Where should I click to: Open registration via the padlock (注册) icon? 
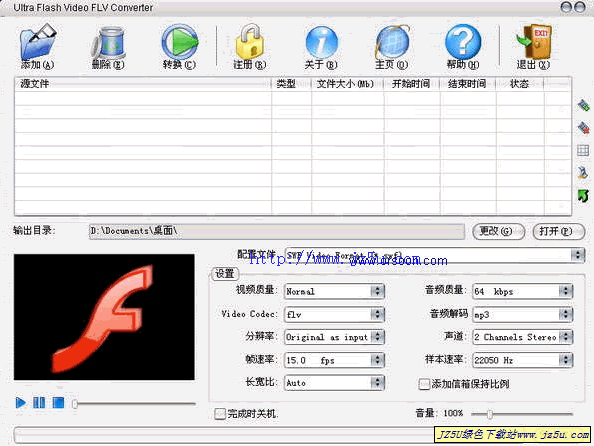[250, 42]
